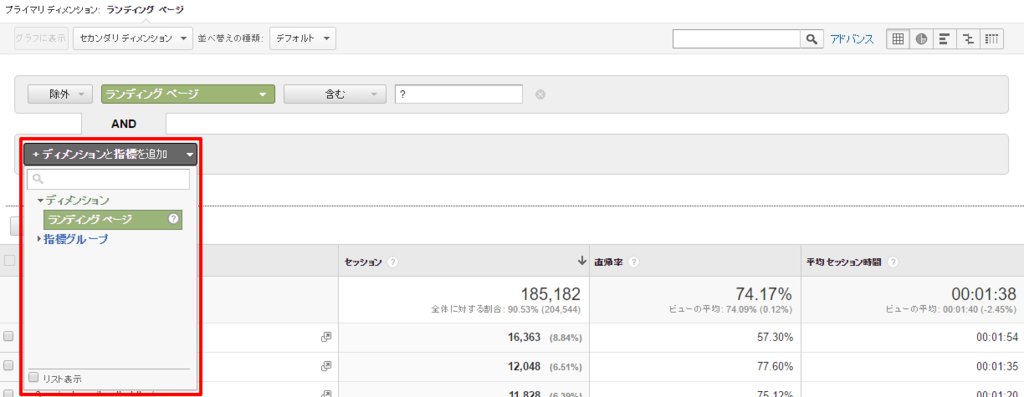1024x397 pixels.
Task: Open help icon next to セッション
Action: tap(392, 262)
